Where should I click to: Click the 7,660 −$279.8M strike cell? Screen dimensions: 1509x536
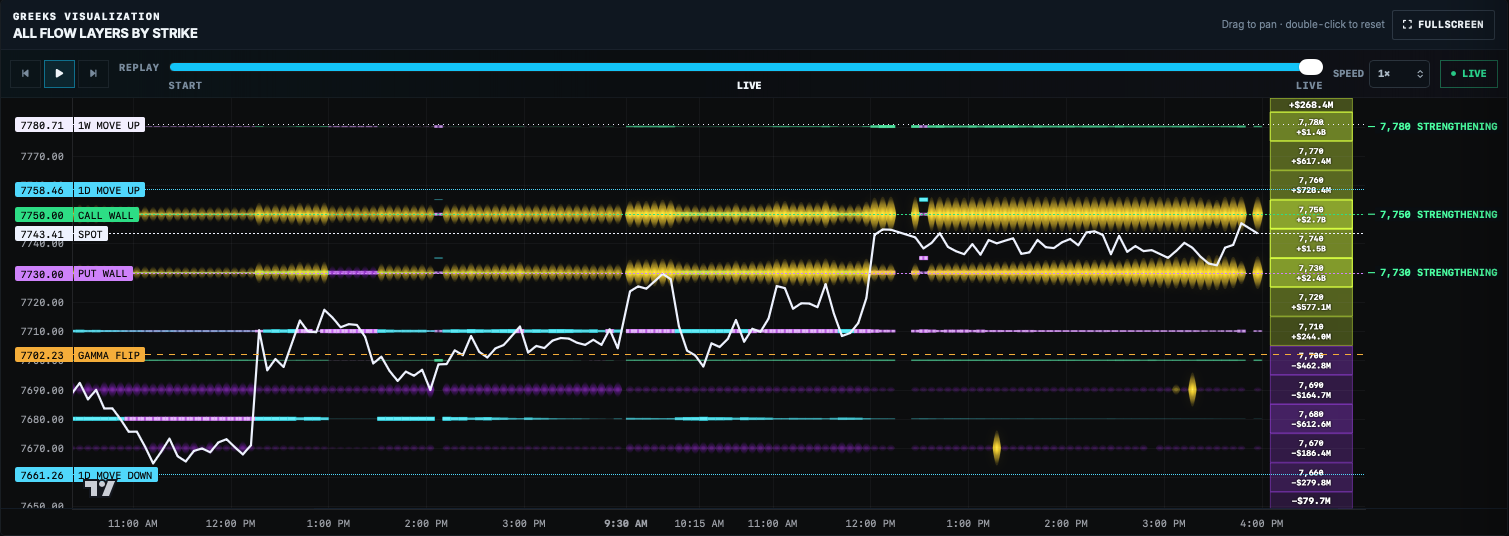coord(1311,477)
